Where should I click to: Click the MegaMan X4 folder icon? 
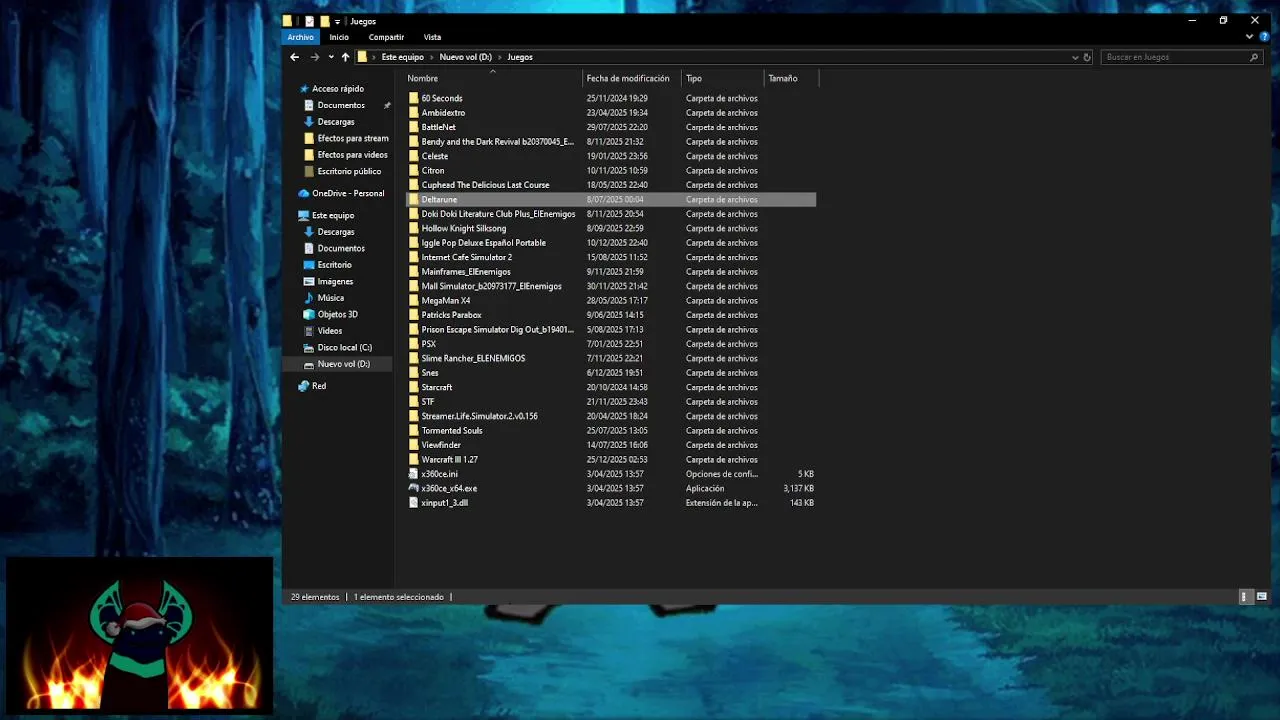point(414,300)
